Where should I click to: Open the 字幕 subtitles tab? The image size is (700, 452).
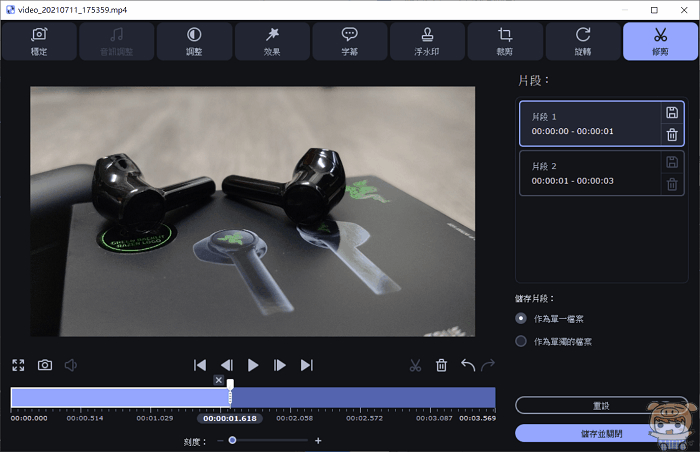(x=350, y=41)
